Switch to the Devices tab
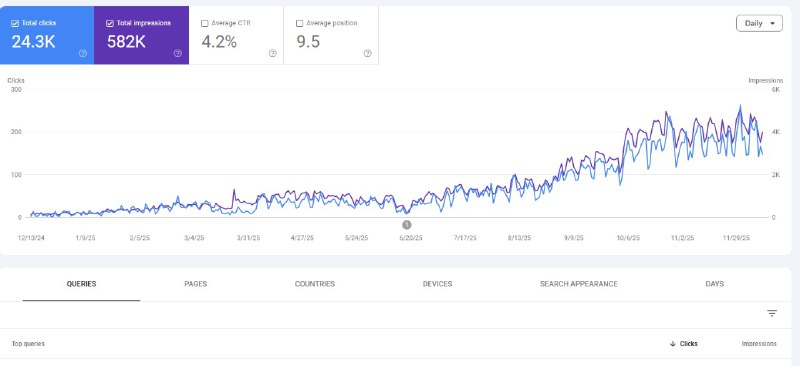This screenshot has height=366, width=800. click(x=437, y=284)
